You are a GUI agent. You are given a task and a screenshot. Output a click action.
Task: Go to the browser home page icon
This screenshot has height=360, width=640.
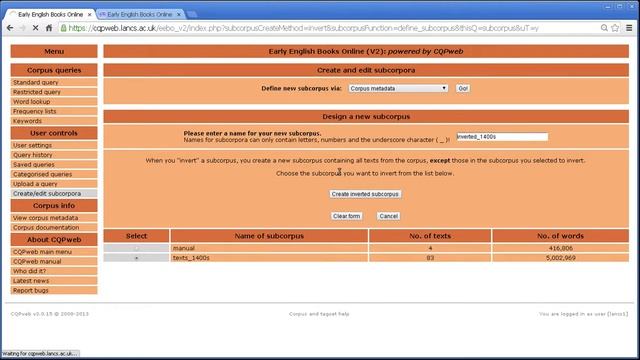[x=49, y=28]
